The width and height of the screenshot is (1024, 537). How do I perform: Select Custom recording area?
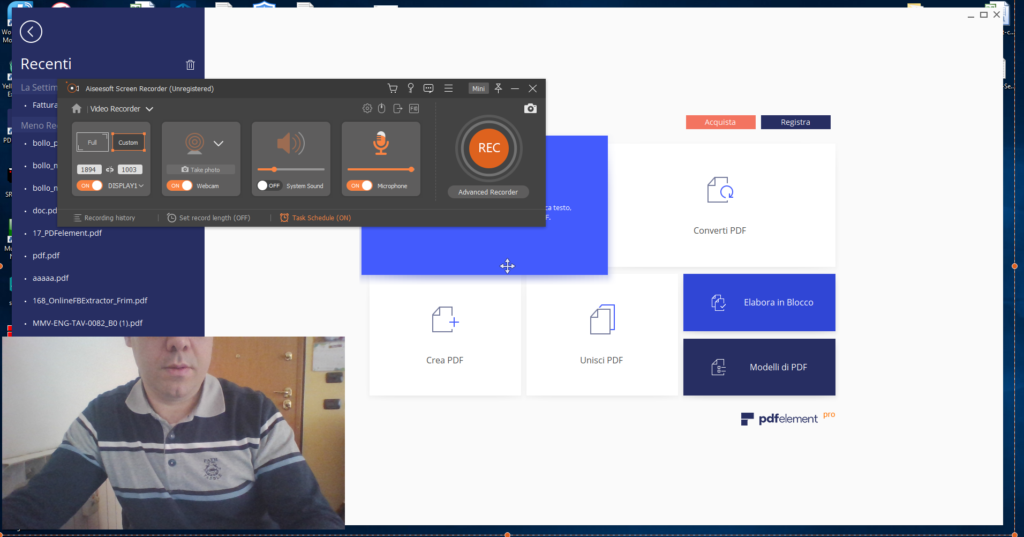point(128,142)
